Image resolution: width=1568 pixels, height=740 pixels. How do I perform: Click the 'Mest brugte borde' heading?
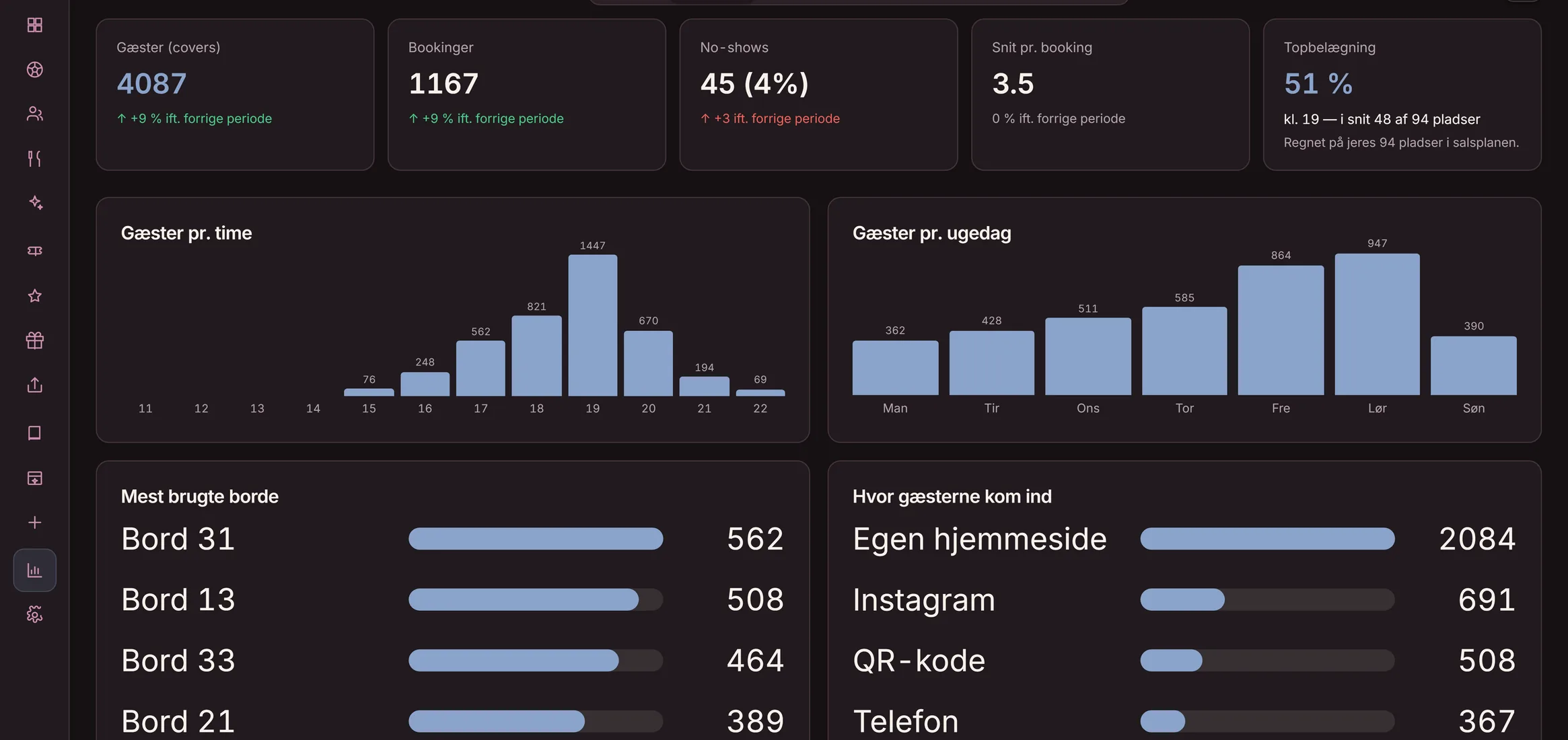199,496
